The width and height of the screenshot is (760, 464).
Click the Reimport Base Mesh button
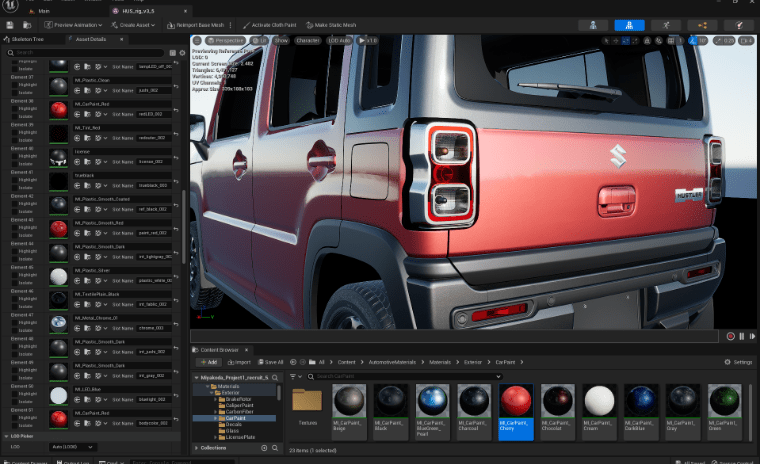click(195, 25)
